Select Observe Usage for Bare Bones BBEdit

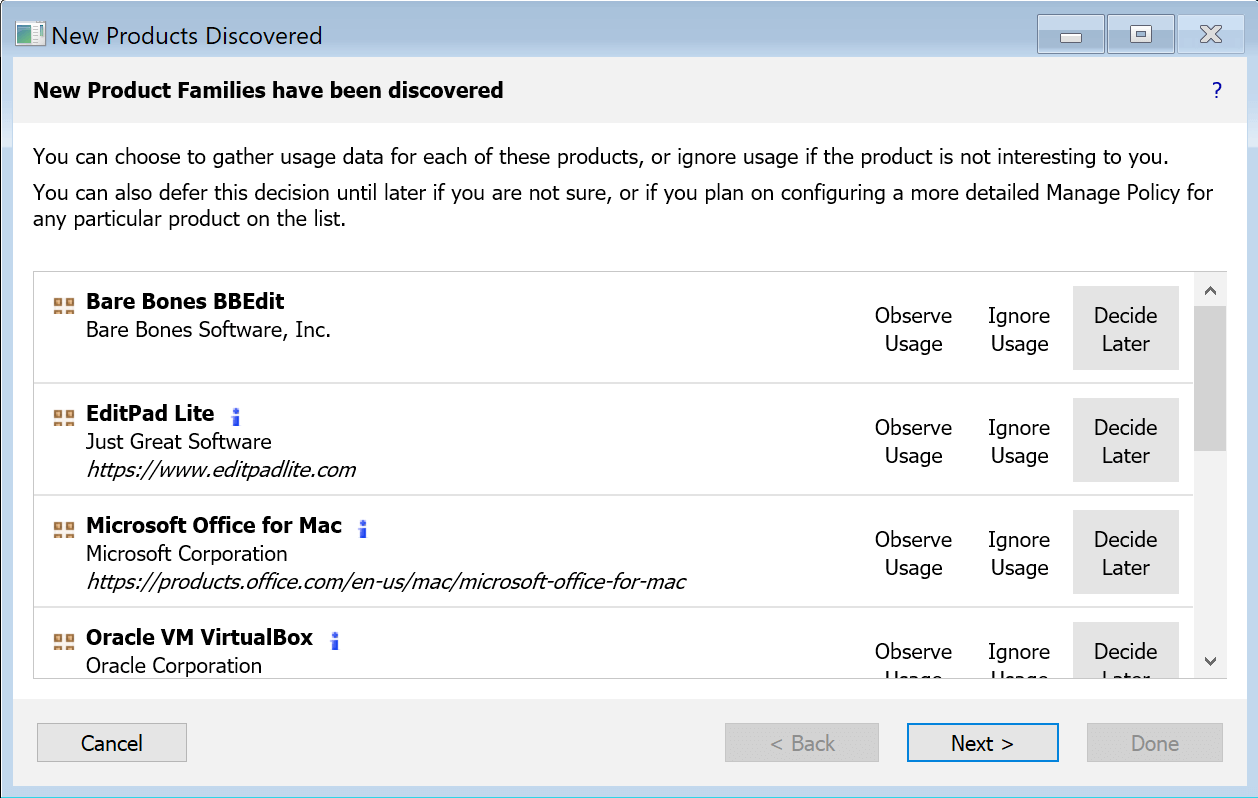pos(913,329)
